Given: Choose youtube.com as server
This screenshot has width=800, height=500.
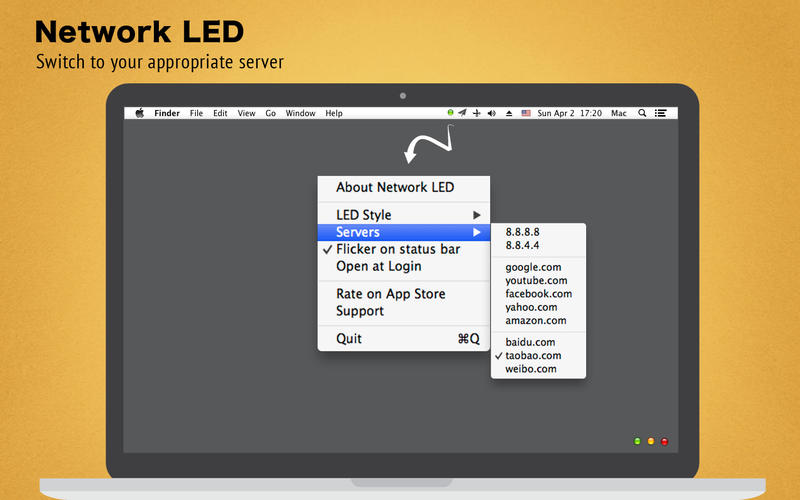Looking at the screenshot, I should (x=538, y=281).
